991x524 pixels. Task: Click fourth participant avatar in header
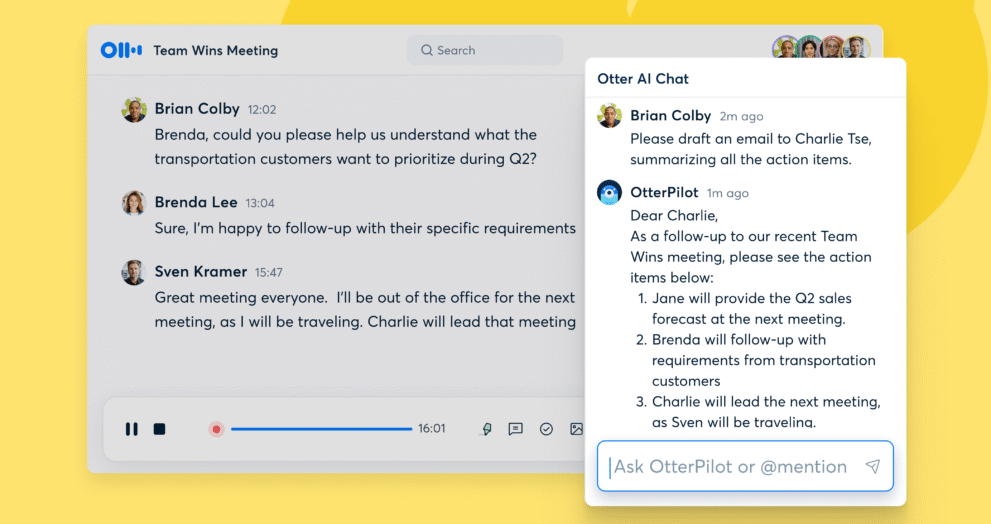click(x=857, y=48)
